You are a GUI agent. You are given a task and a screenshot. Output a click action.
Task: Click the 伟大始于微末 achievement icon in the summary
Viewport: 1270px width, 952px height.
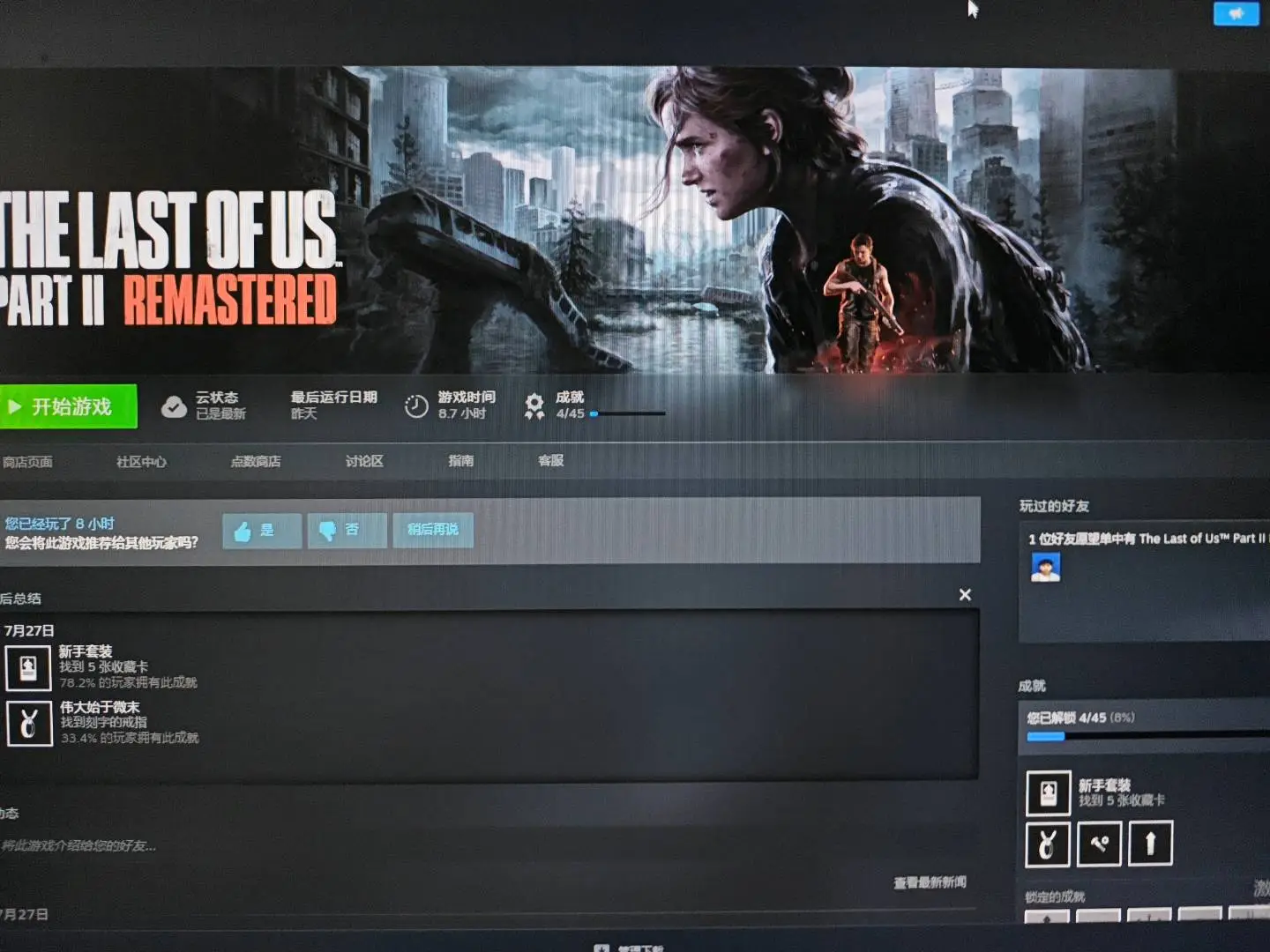click(29, 724)
